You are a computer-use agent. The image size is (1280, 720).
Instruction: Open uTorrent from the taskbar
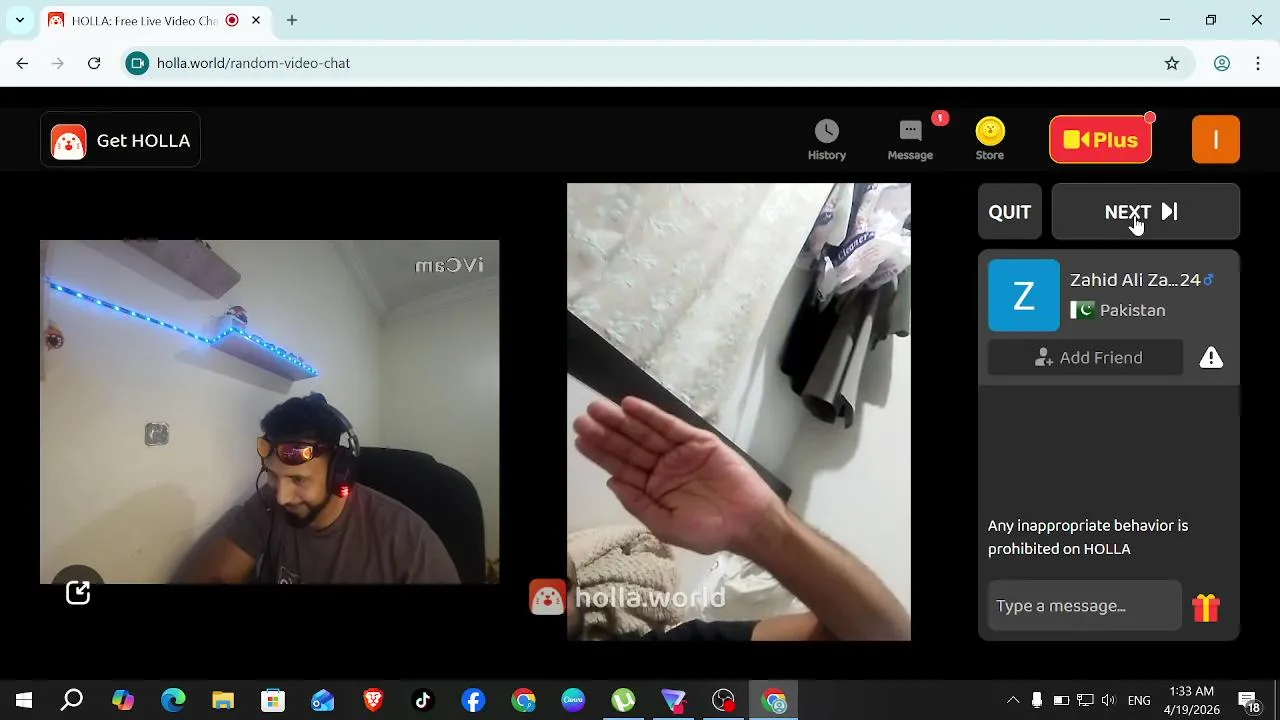click(x=623, y=700)
